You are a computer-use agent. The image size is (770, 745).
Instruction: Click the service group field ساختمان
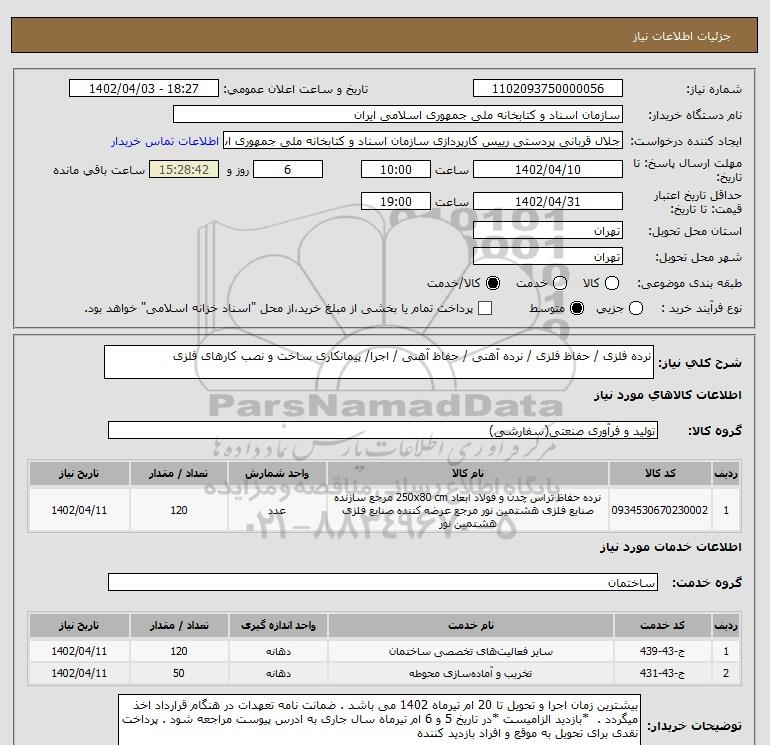coord(383,582)
